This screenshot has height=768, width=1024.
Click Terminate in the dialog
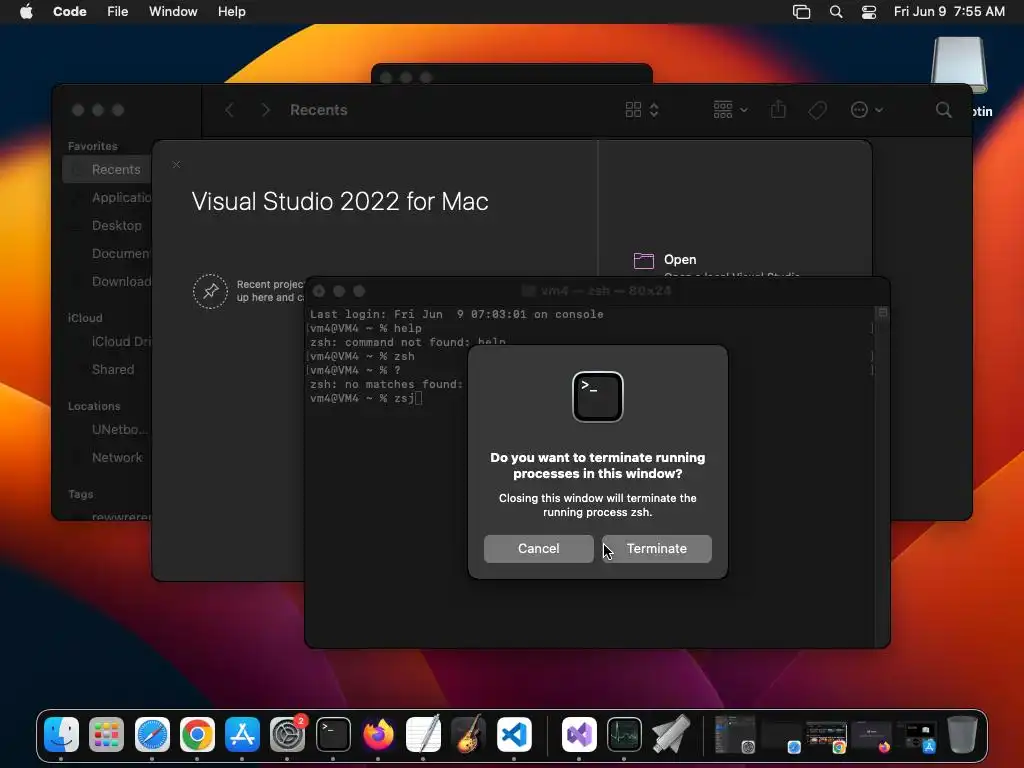click(656, 549)
